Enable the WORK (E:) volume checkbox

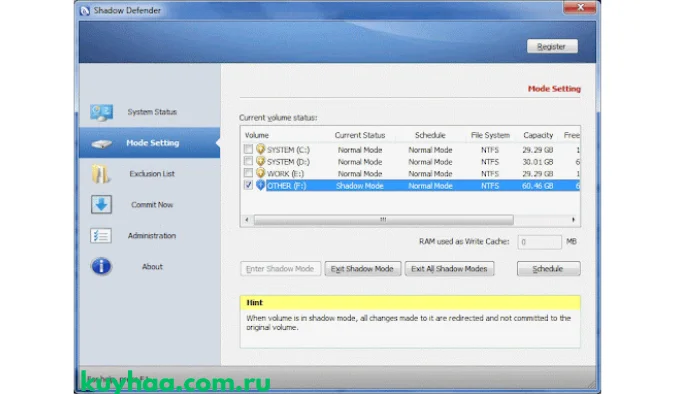coord(248,173)
